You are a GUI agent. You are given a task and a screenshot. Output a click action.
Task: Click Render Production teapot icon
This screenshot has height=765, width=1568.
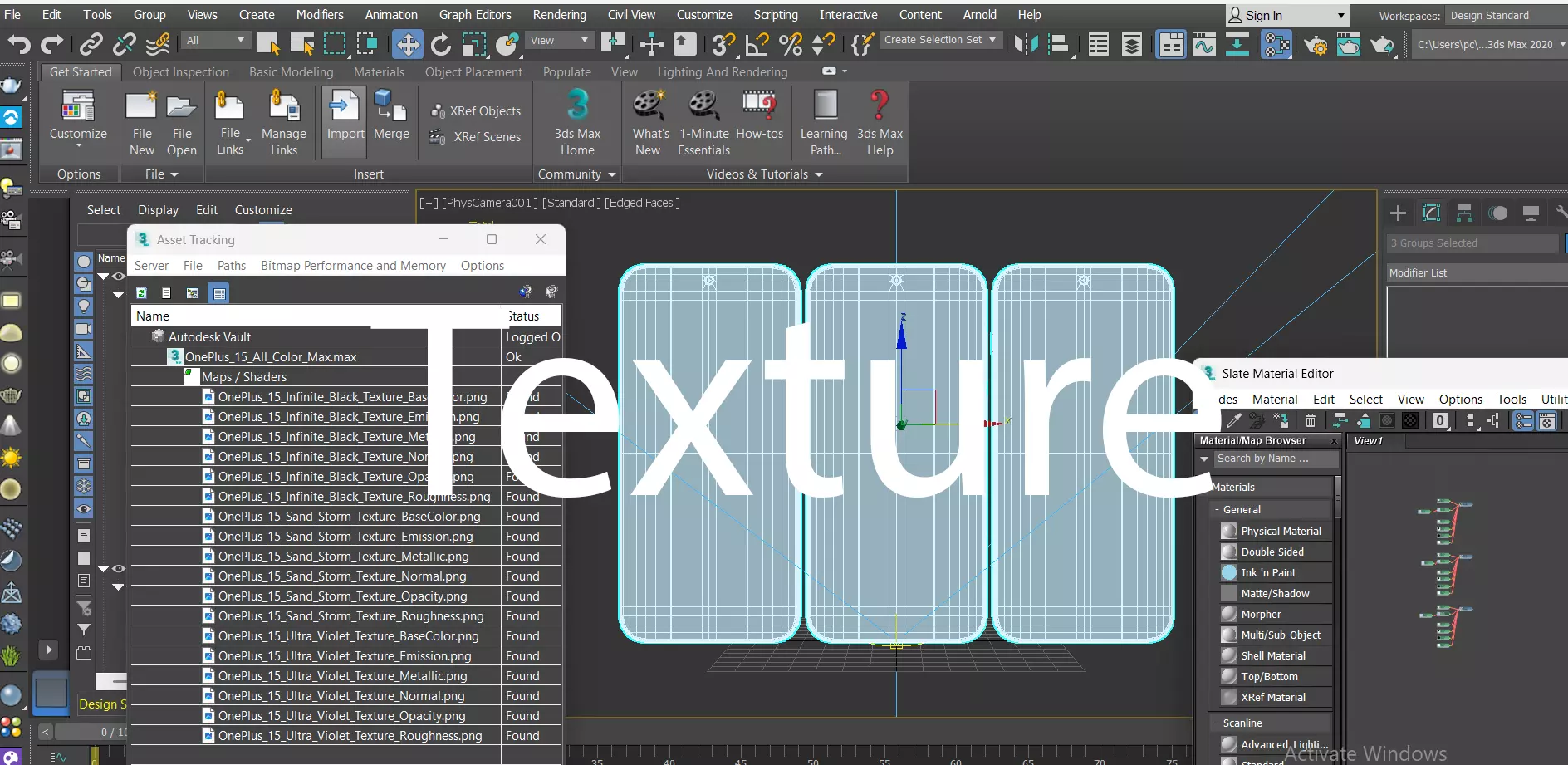[x=1382, y=44]
